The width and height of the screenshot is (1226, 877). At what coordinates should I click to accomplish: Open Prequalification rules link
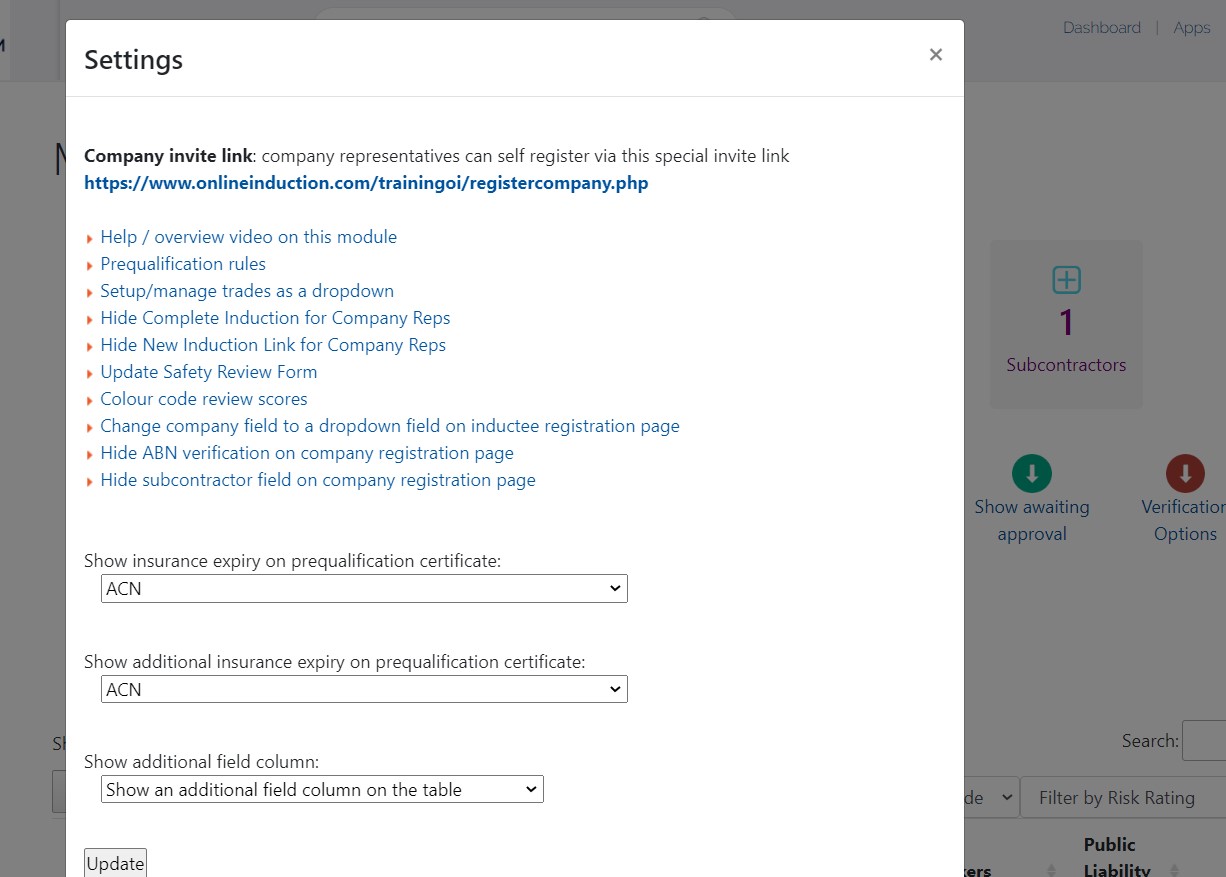[x=183, y=264]
